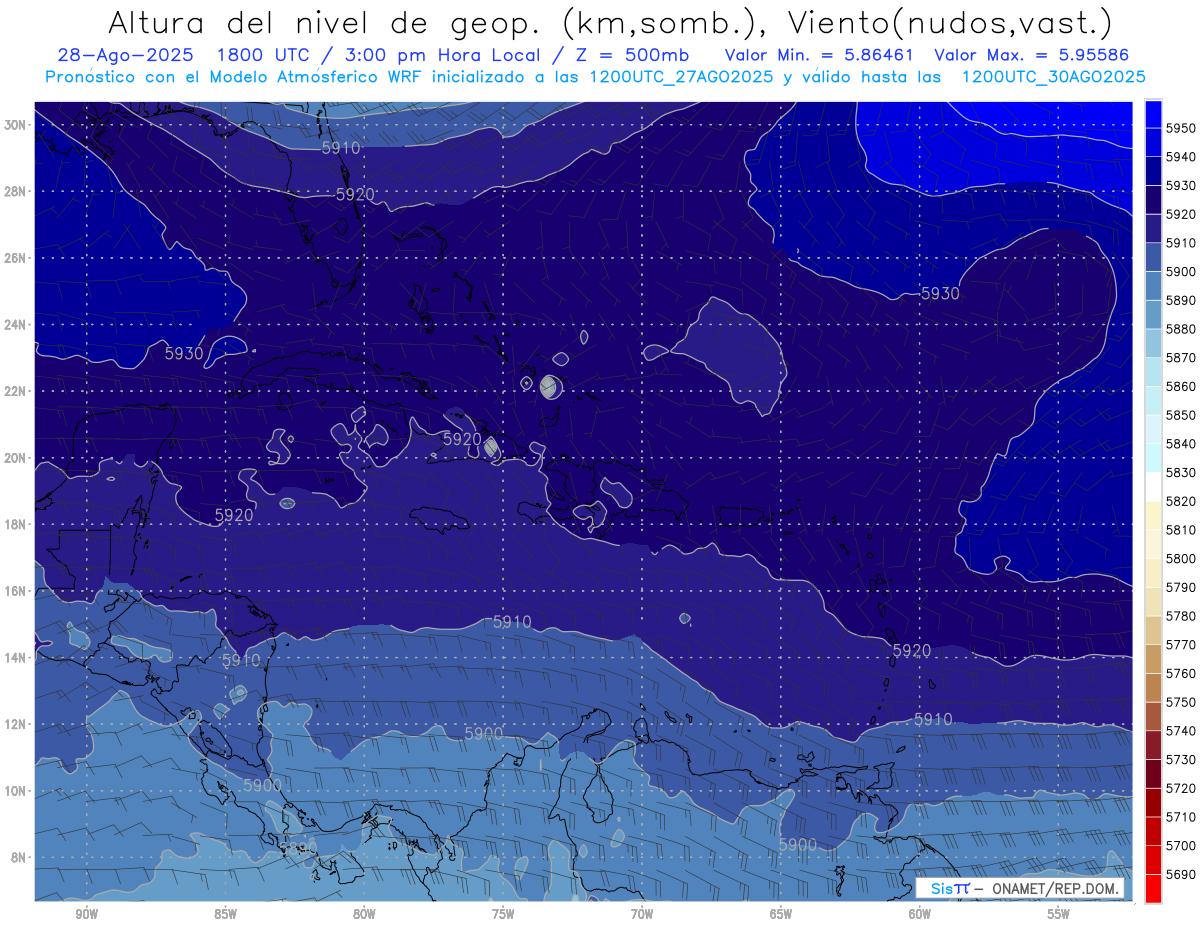The image size is (1200, 927).
Task: Click the legend value 5870
Action: [x=1181, y=358]
